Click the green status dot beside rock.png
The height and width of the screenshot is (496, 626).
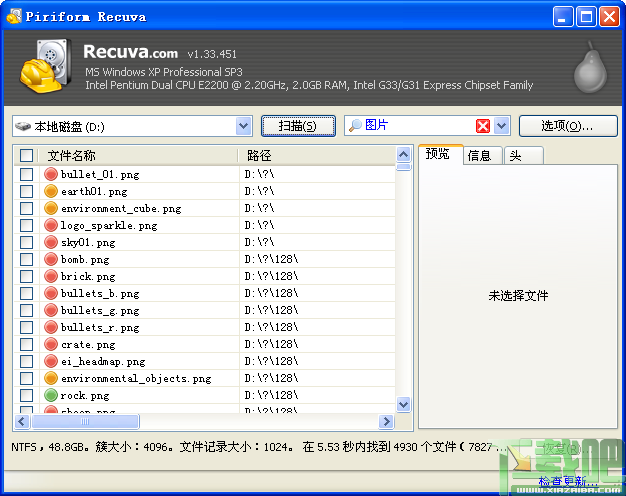click(51, 395)
